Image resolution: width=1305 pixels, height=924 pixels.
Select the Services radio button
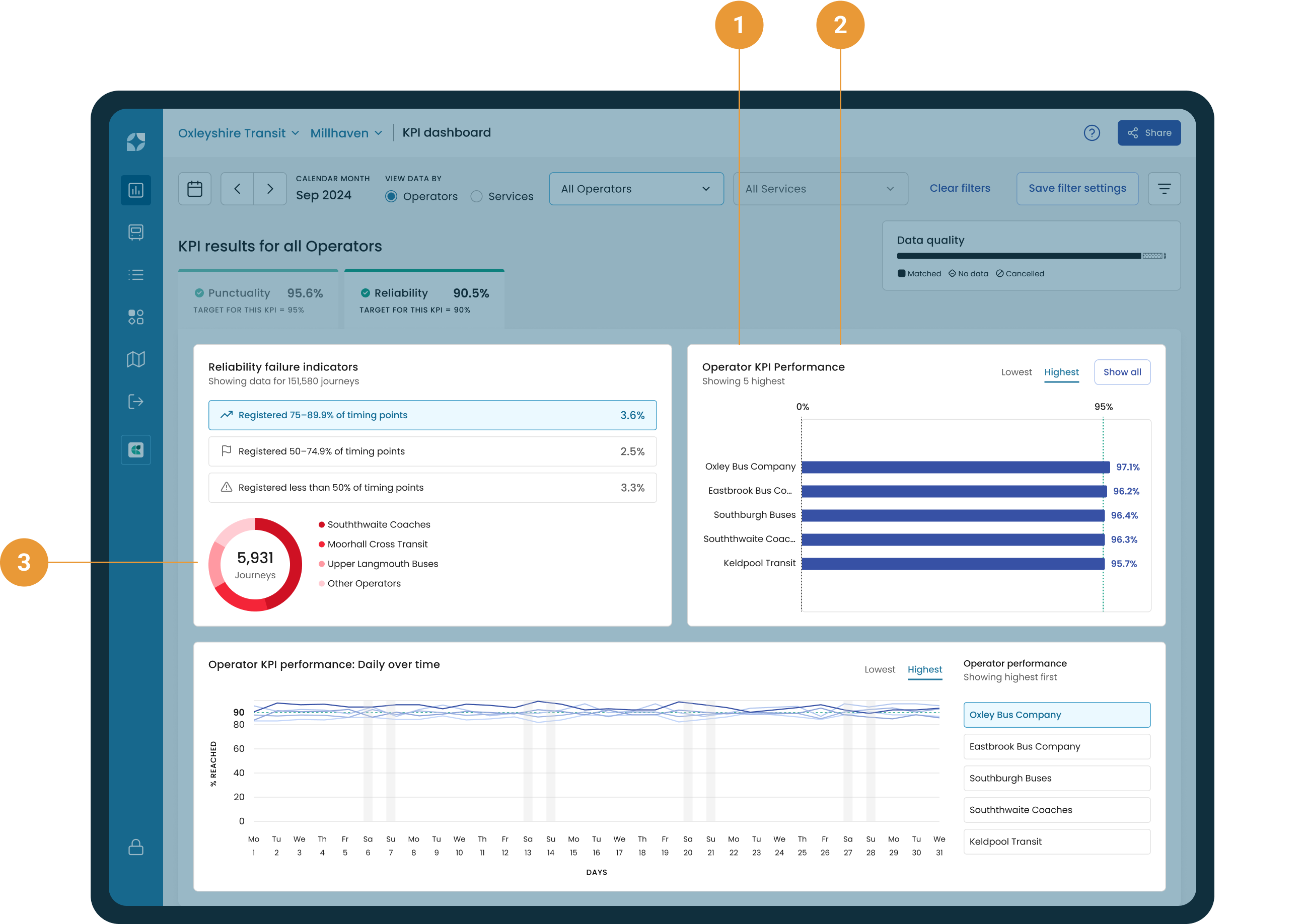476,196
